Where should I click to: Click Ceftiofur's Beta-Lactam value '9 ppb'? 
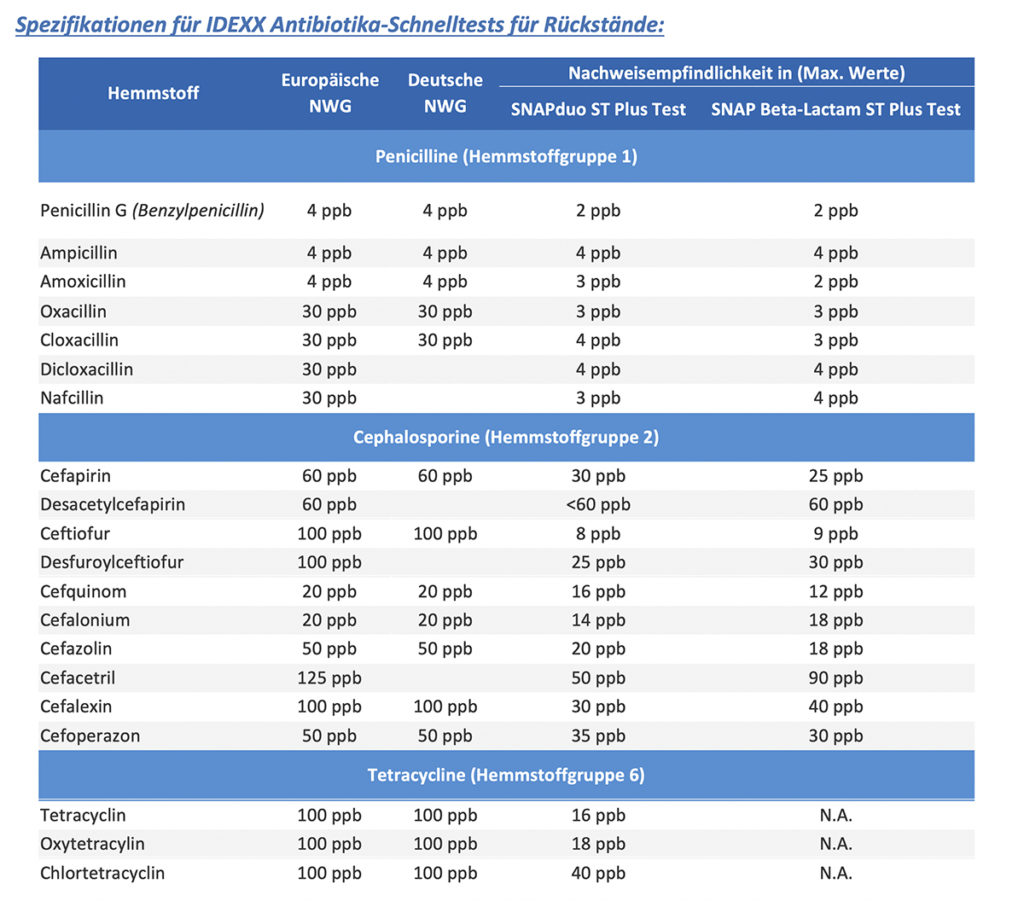[835, 533]
